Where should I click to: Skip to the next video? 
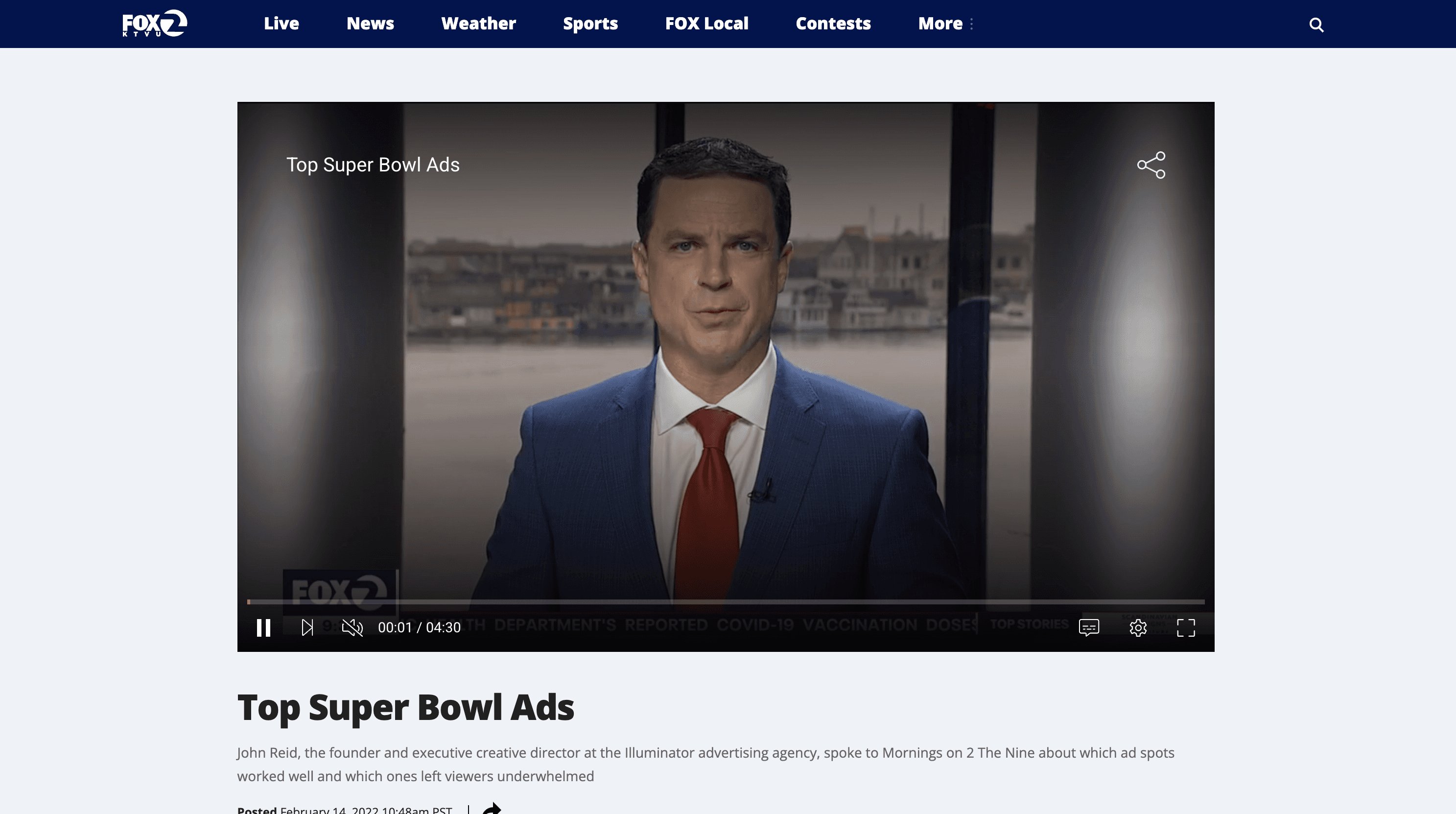pos(307,627)
